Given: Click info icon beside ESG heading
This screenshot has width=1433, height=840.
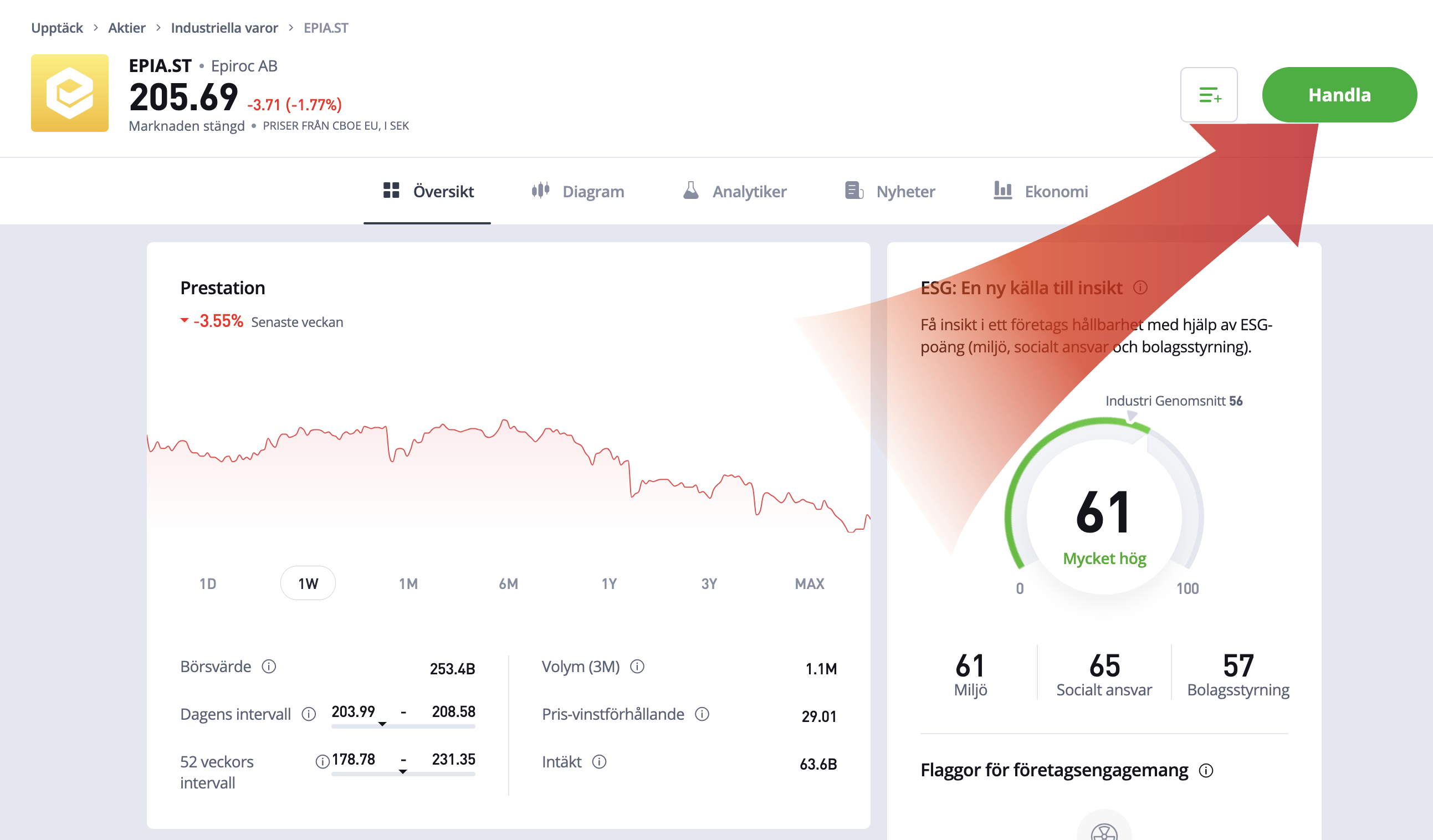Looking at the screenshot, I should tap(1140, 288).
